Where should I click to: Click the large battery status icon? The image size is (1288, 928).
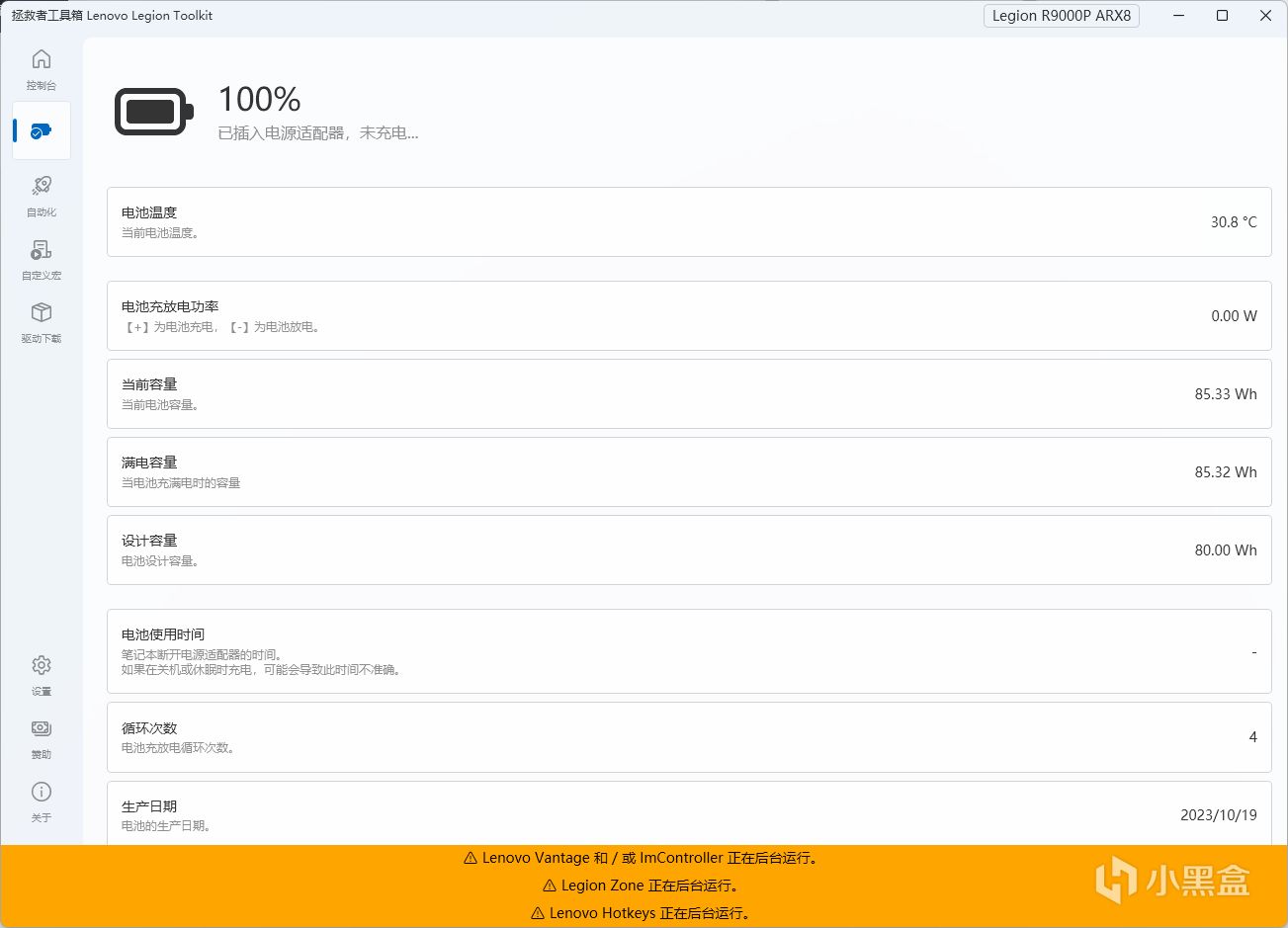[154, 112]
